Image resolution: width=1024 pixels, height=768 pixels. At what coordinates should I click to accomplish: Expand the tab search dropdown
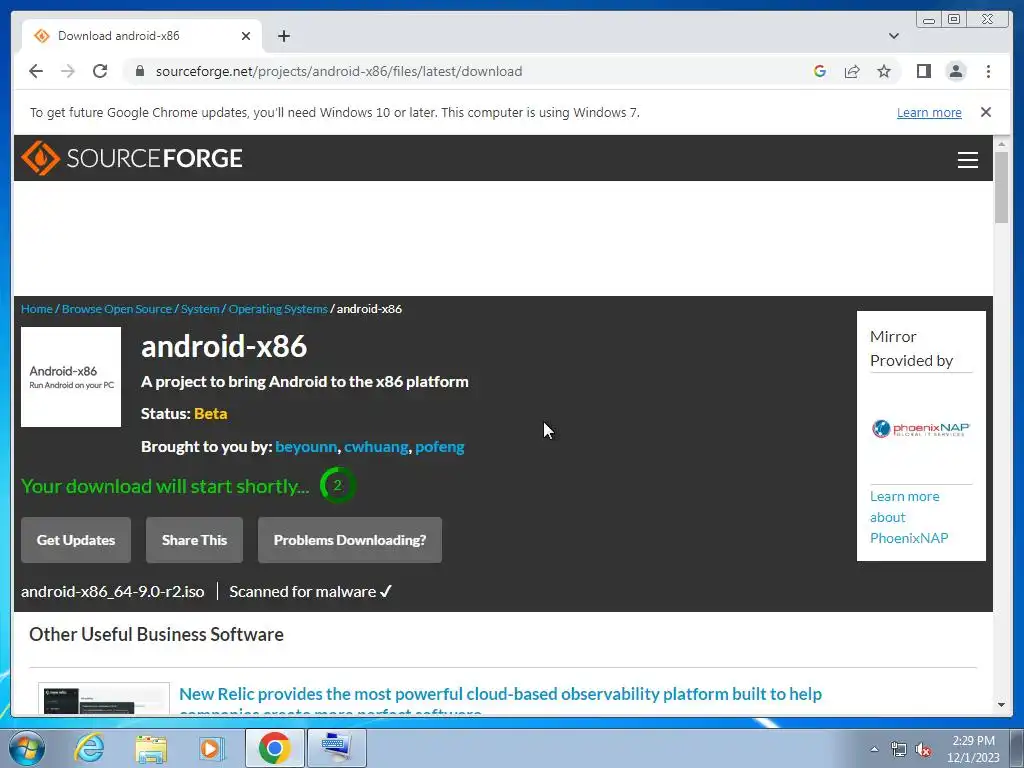894,36
